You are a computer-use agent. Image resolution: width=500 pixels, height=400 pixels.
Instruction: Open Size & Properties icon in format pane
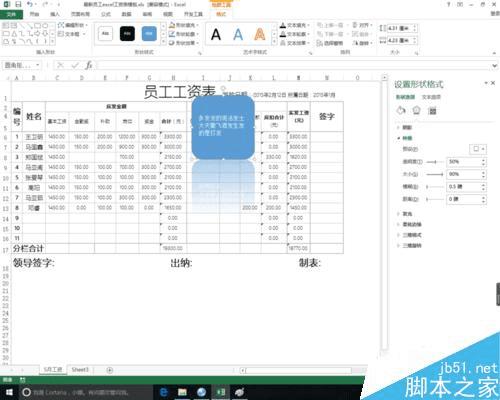(x=432, y=110)
